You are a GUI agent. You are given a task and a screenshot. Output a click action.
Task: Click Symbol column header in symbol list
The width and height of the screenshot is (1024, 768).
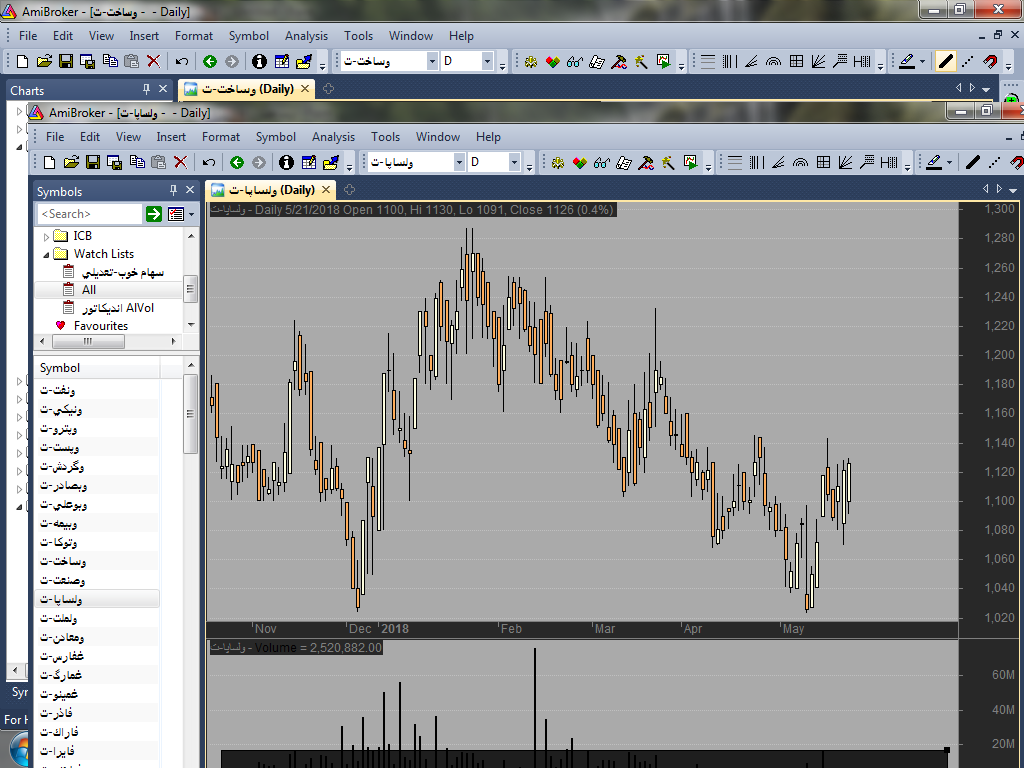click(x=97, y=368)
